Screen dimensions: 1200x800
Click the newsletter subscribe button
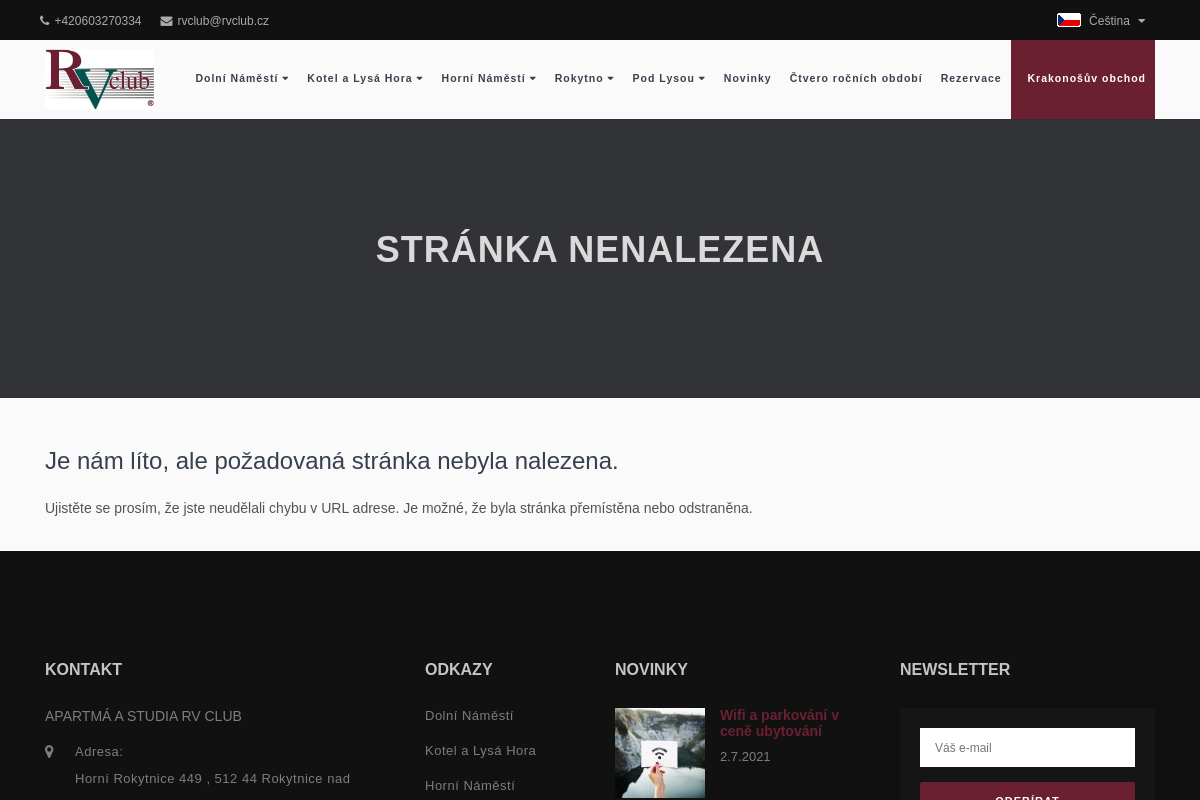click(x=1027, y=791)
